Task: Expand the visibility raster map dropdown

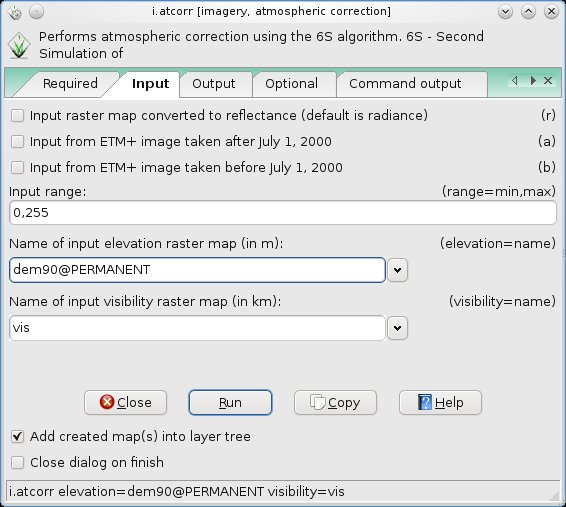Action: pos(397,328)
